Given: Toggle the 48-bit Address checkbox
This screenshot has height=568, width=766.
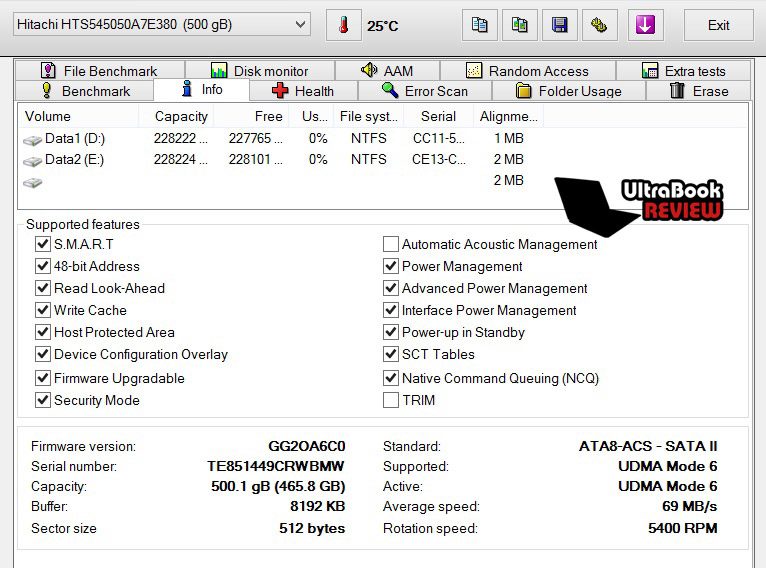Looking at the screenshot, I should tap(43, 266).
